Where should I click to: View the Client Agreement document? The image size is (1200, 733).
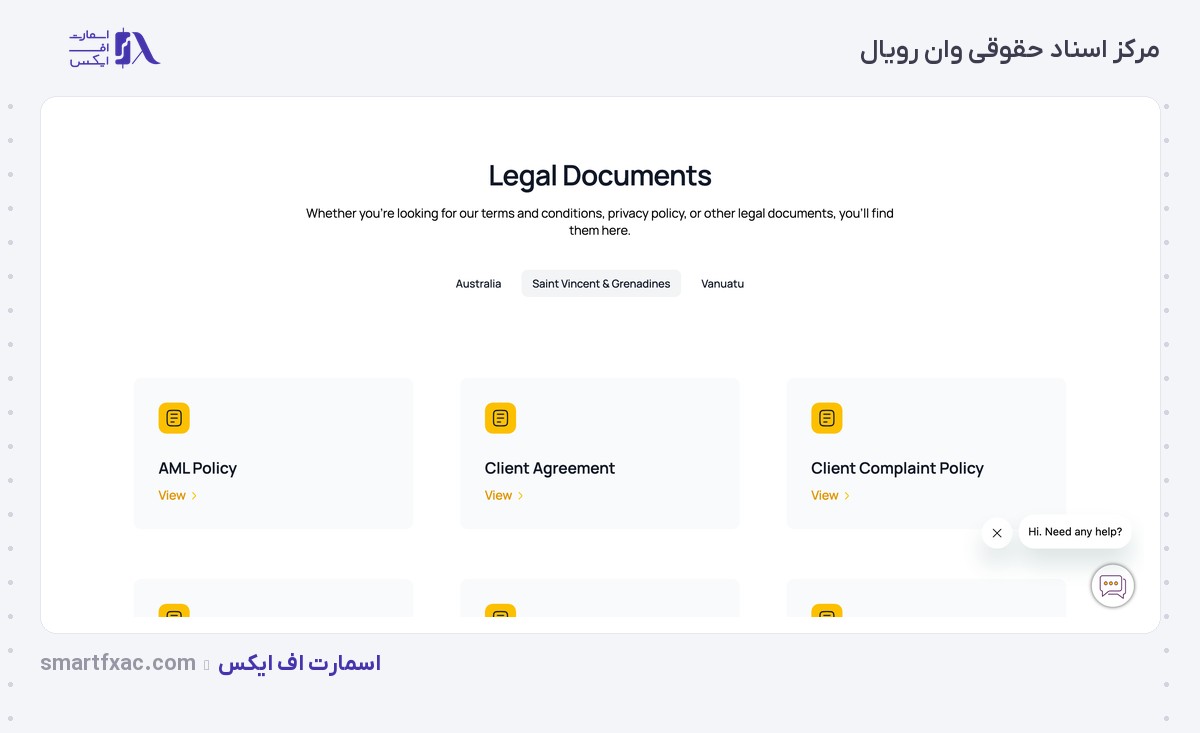tap(503, 495)
